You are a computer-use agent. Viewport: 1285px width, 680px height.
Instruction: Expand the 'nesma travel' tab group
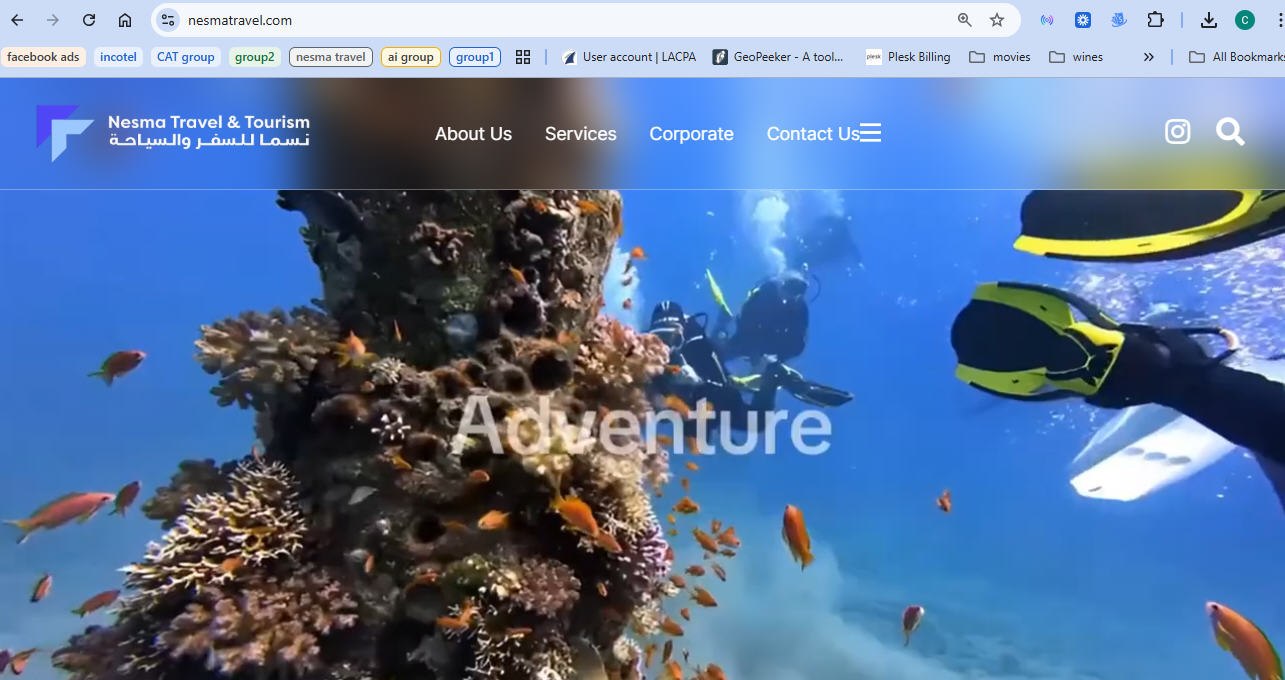pyautogui.click(x=330, y=57)
